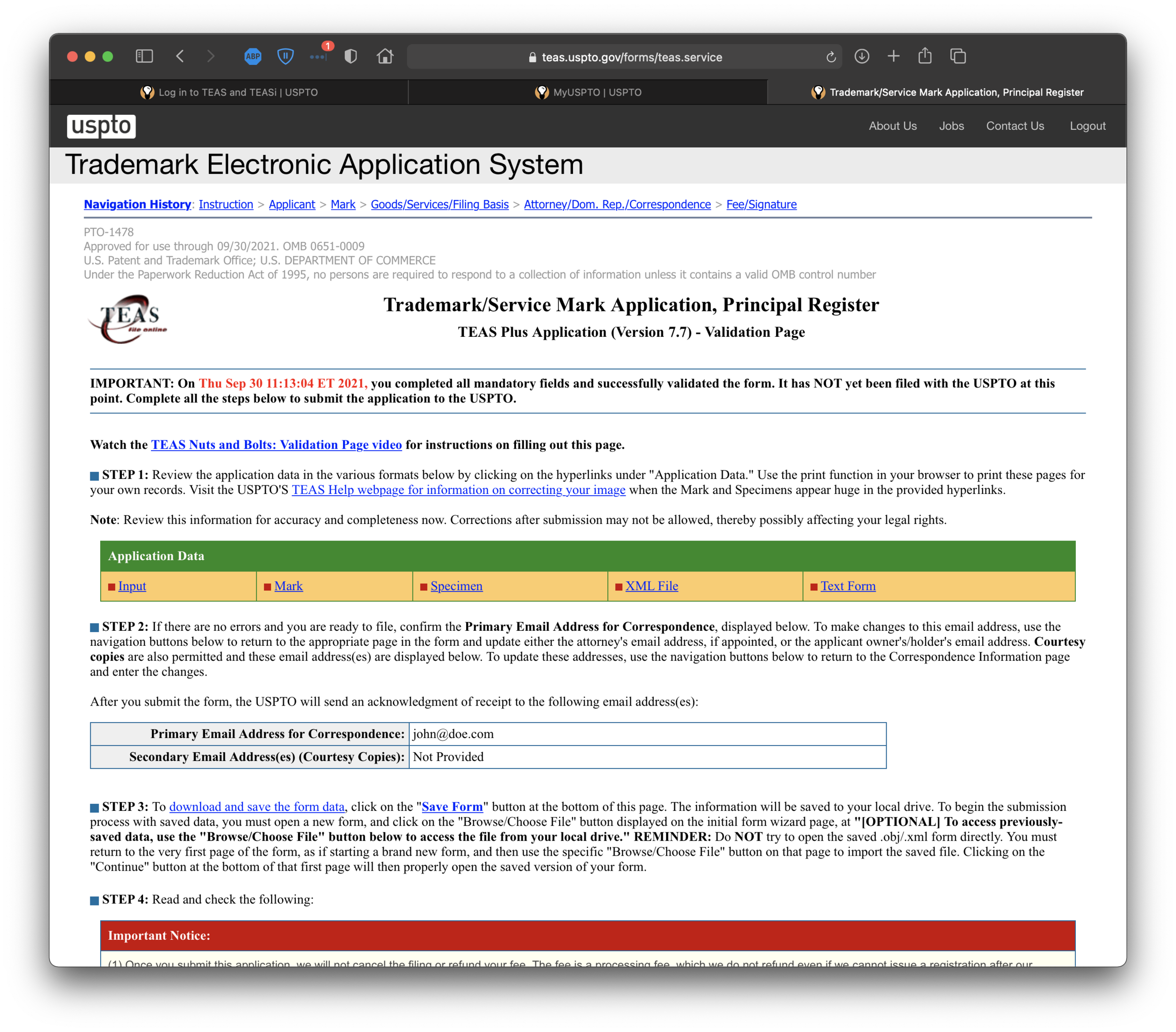Click download and save the form data link
This screenshot has width=1176, height=1032.
(256, 807)
